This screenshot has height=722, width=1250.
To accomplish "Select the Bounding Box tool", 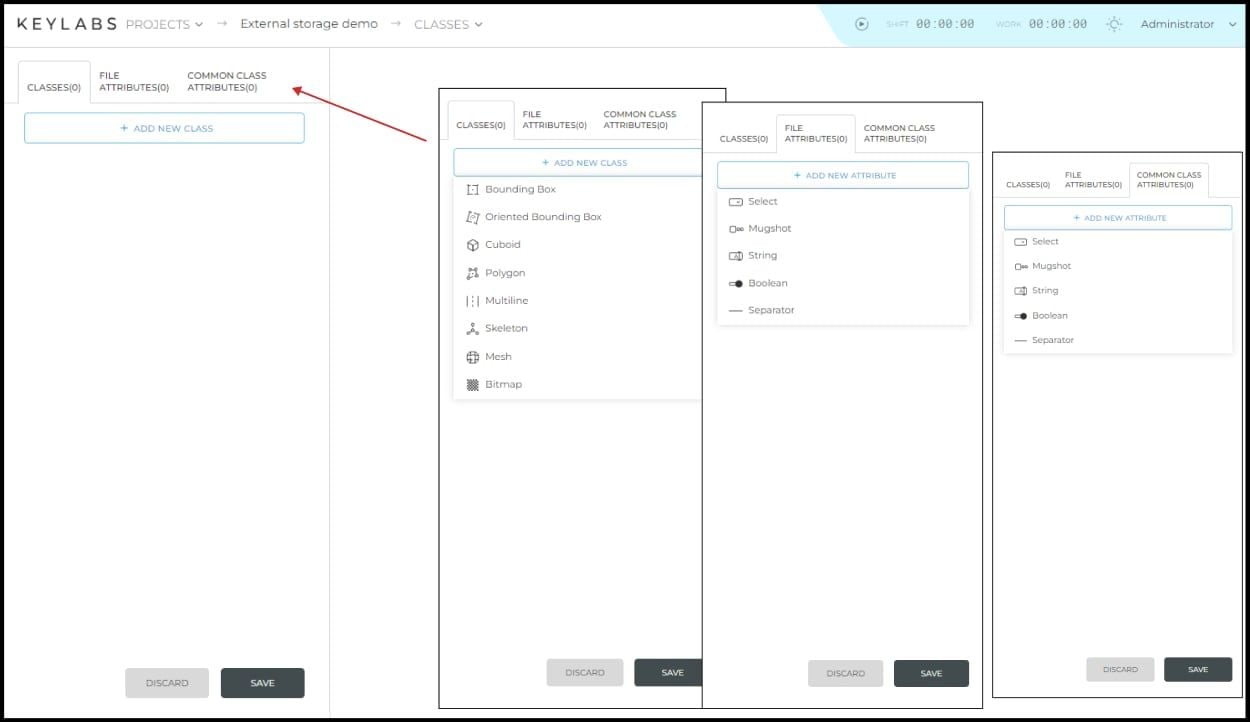I will pos(520,189).
